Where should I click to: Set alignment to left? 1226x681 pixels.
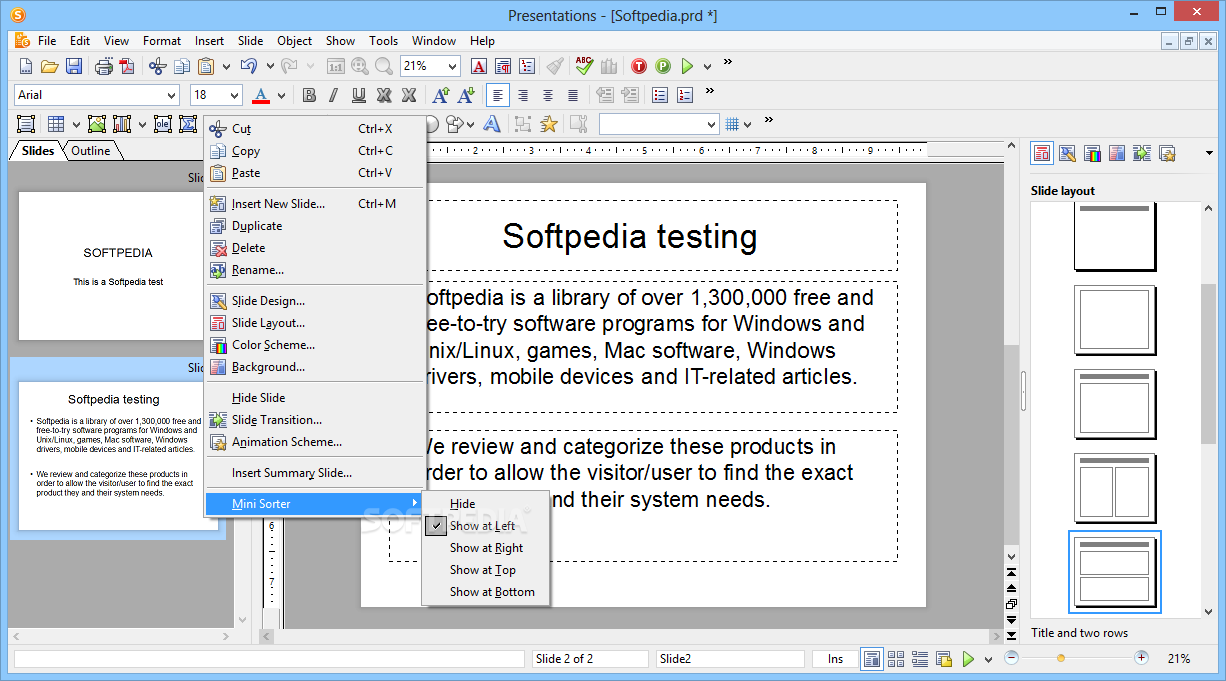pyautogui.click(x=498, y=95)
